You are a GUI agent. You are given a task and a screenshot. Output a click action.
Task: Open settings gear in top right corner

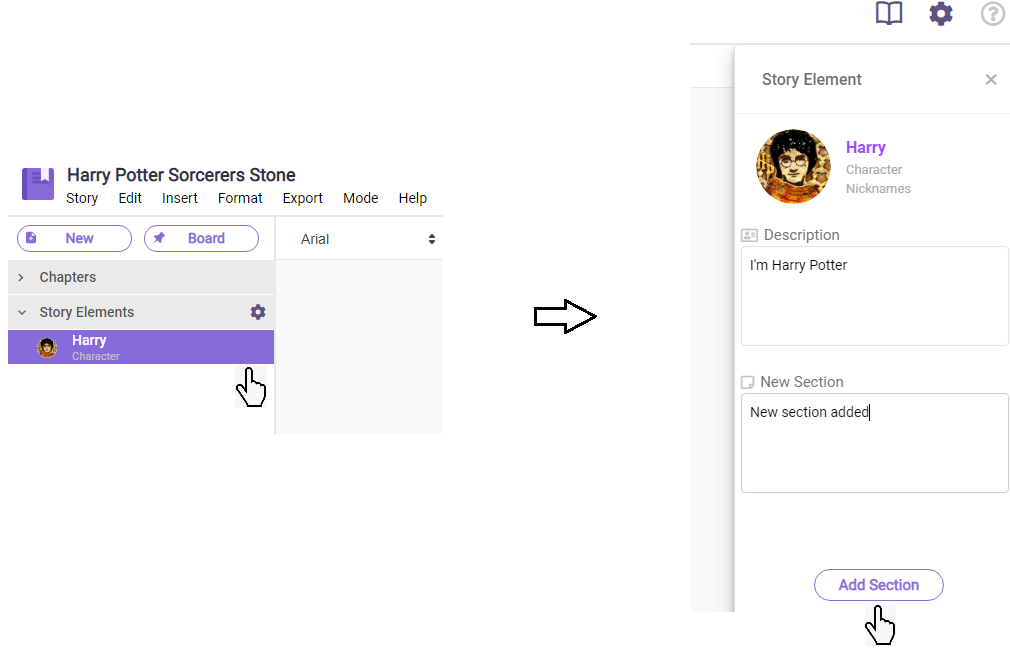[x=941, y=14]
